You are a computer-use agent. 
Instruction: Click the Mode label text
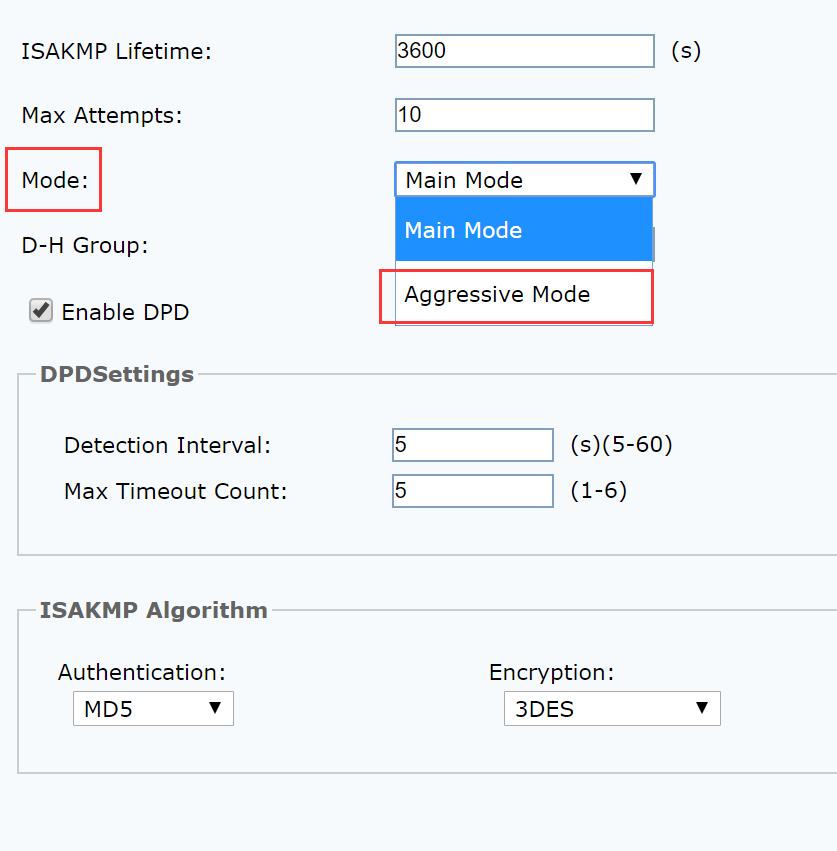click(x=55, y=180)
